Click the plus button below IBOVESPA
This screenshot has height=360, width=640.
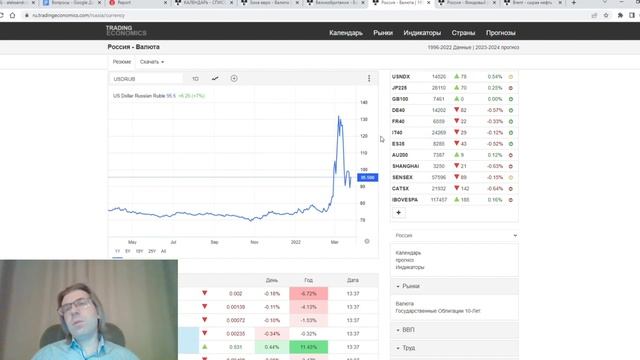(x=398, y=213)
